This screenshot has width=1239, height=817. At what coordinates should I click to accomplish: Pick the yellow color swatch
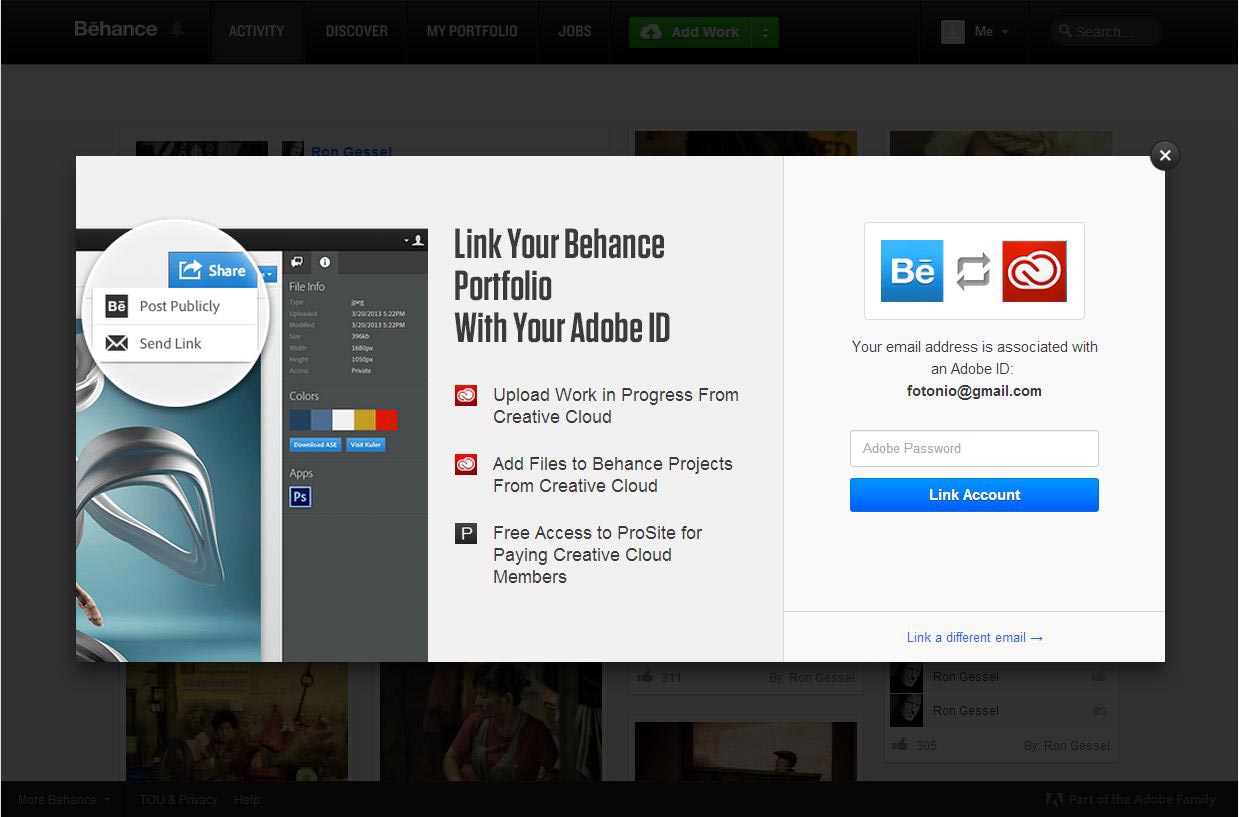[x=365, y=420]
